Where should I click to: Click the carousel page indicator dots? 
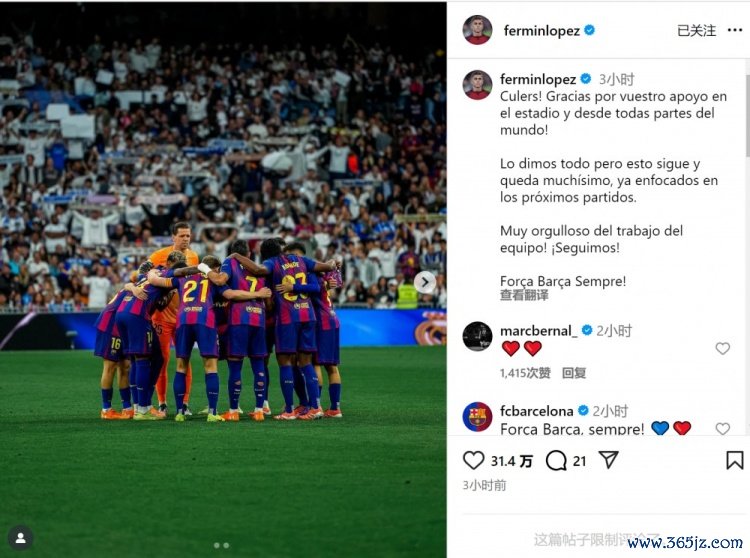221,545
